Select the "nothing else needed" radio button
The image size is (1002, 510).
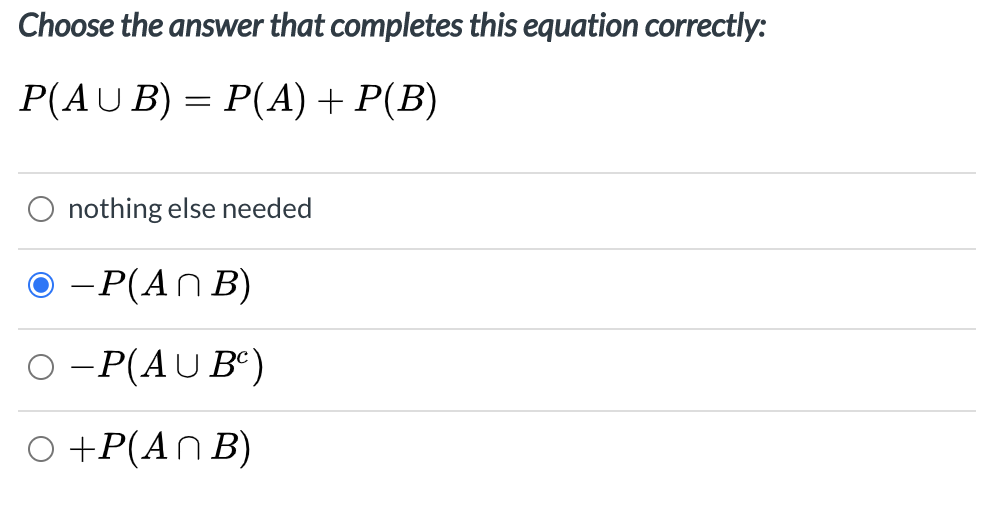[x=41, y=209]
